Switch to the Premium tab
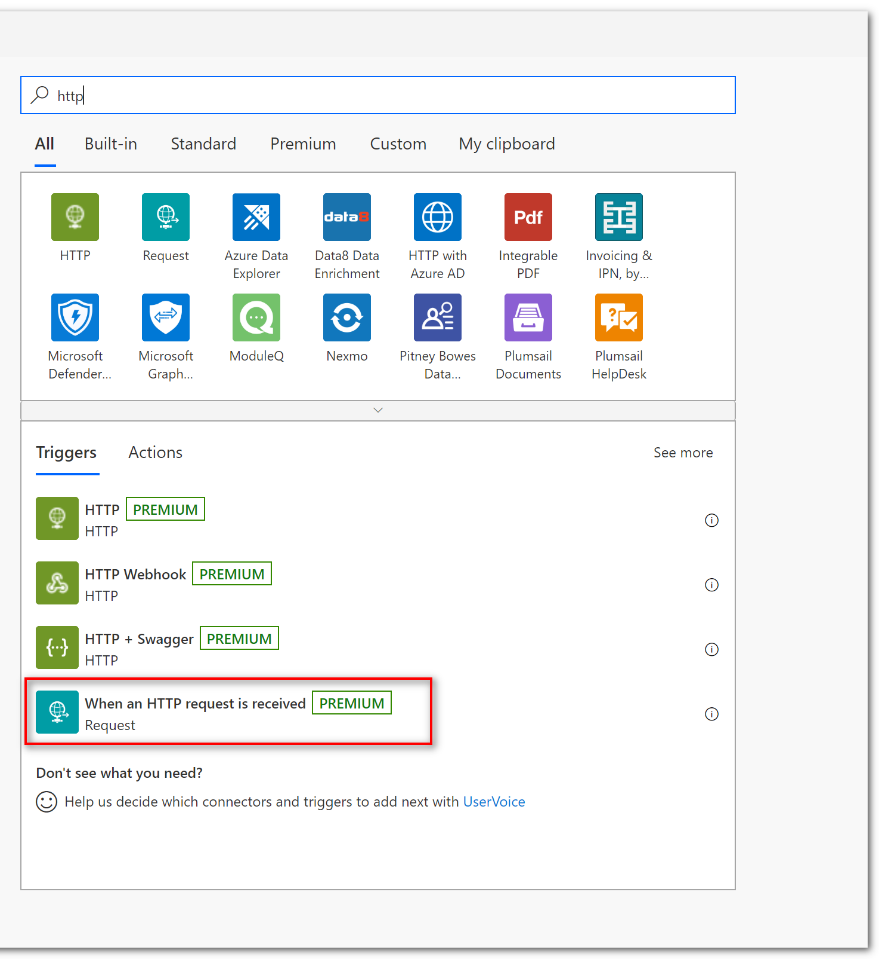879x959 pixels. coord(303,144)
